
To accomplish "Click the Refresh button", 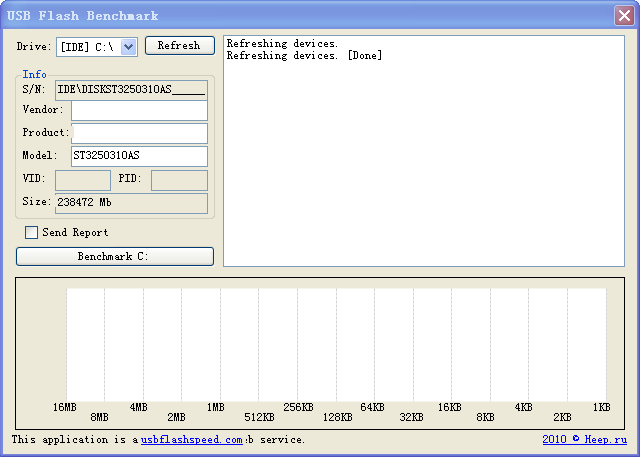I will [x=180, y=45].
